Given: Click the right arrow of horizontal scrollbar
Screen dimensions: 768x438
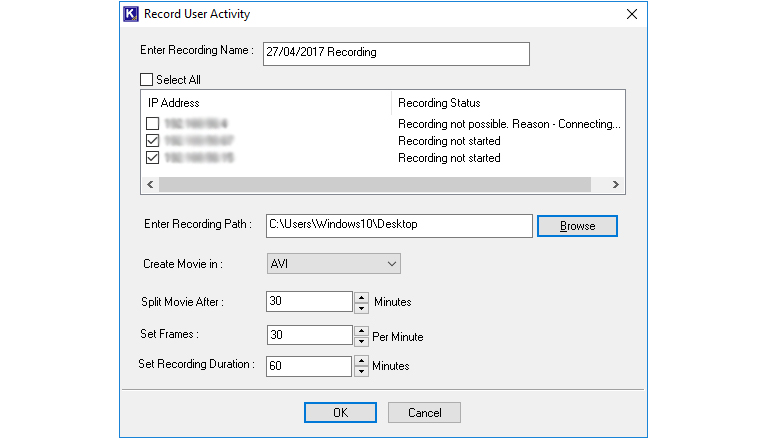Looking at the screenshot, I should (x=616, y=185).
